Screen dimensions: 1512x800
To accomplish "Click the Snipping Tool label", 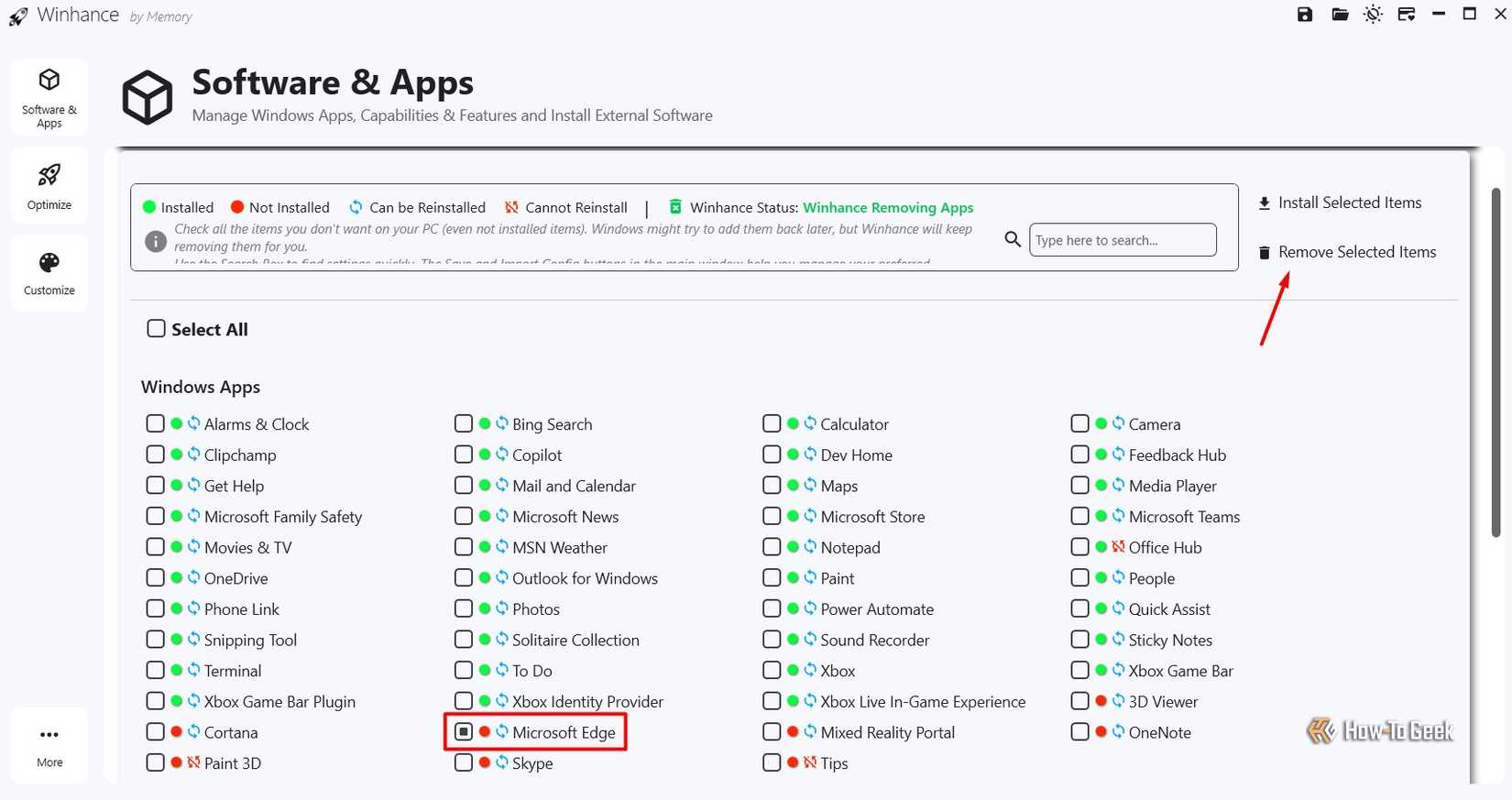I will [x=250, y=641].
